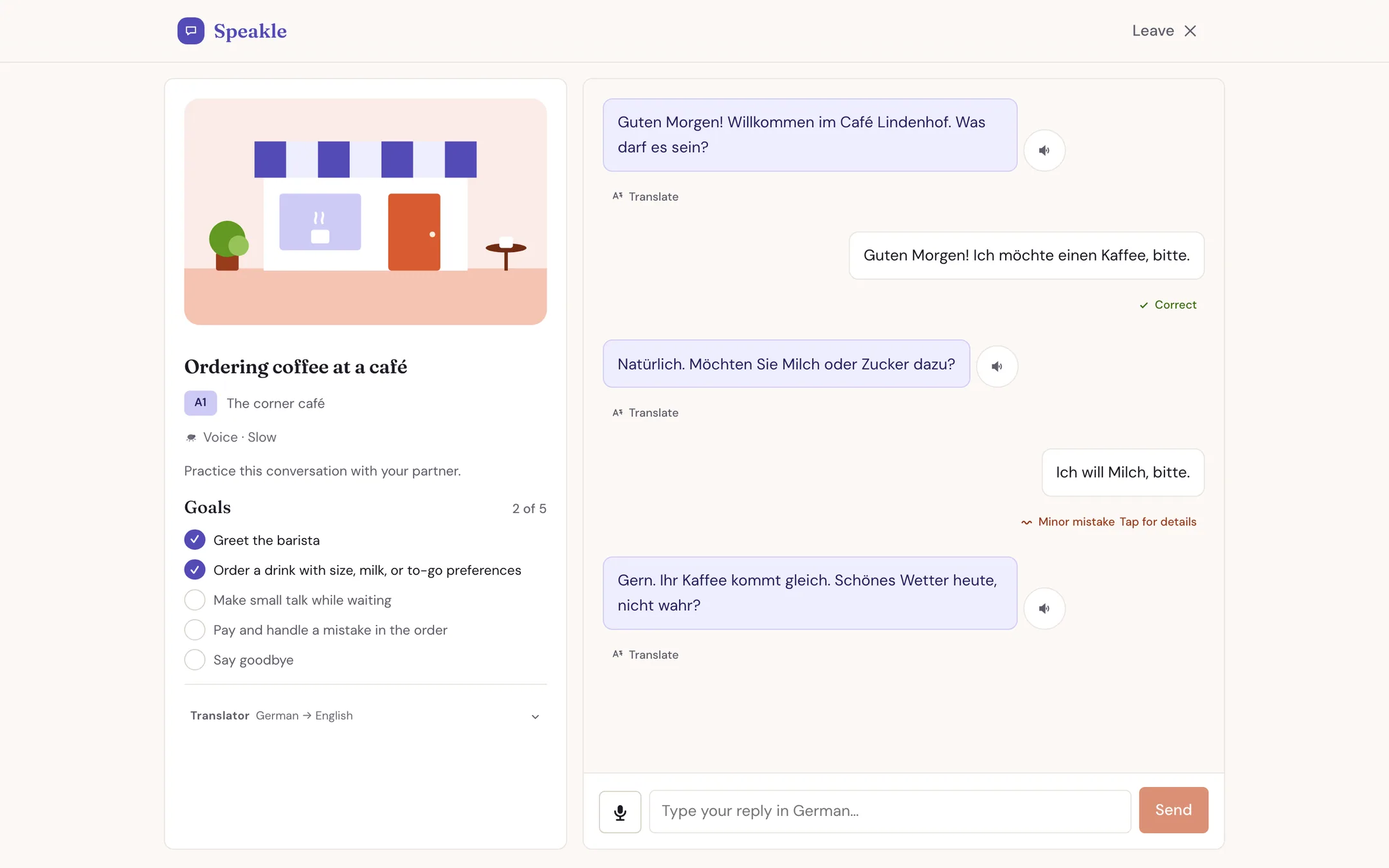Click 'The corner café' location text
This screenshot has width=1389, height=868.
275,403
